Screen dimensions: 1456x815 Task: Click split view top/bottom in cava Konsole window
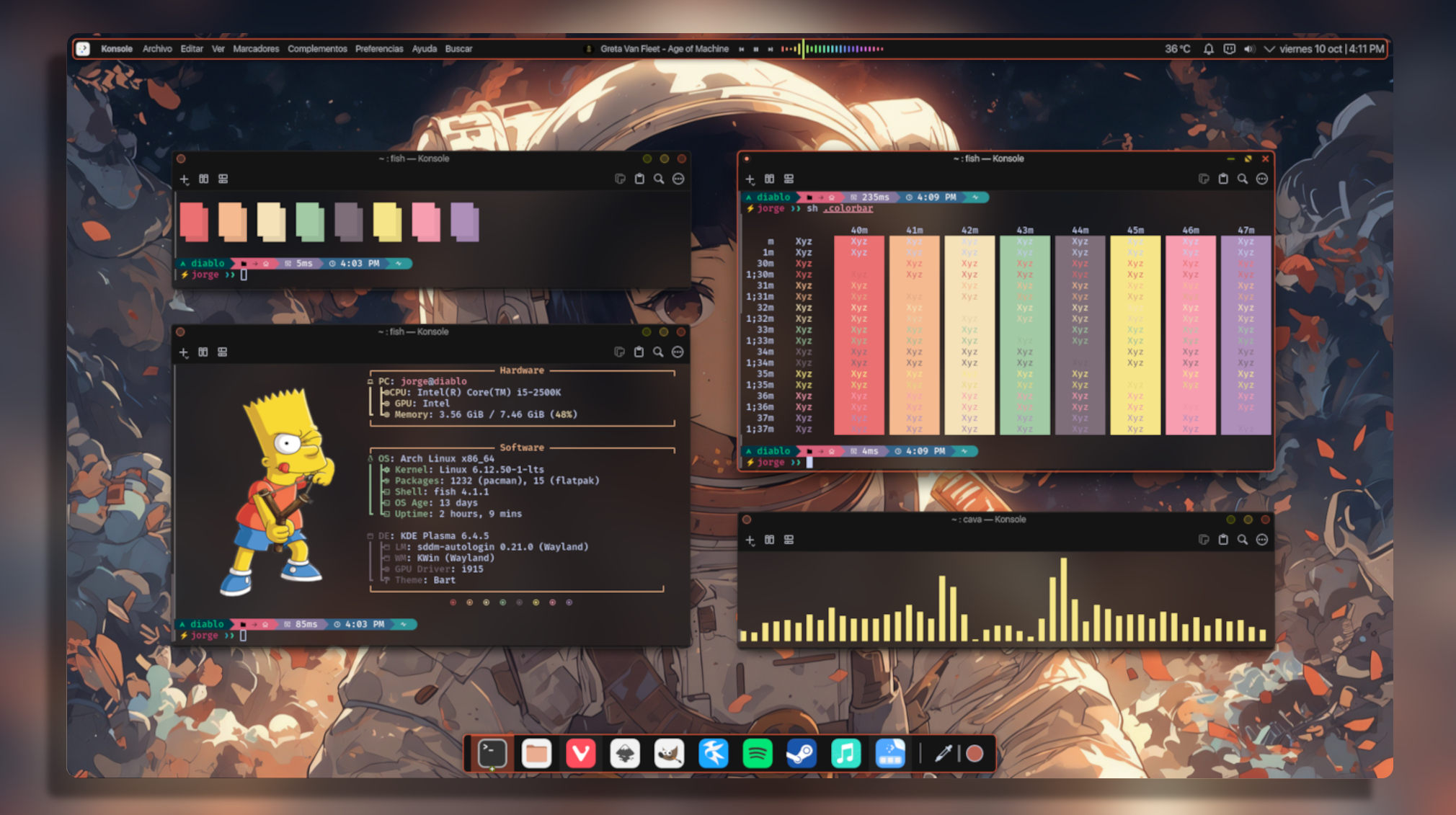[789, 540]
